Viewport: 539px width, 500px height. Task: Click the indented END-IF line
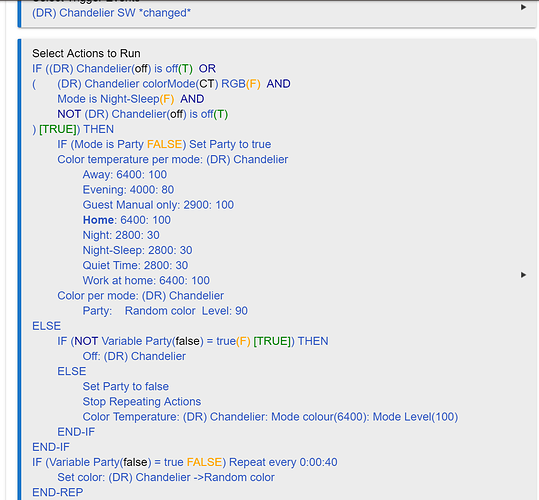click(76, 432)
